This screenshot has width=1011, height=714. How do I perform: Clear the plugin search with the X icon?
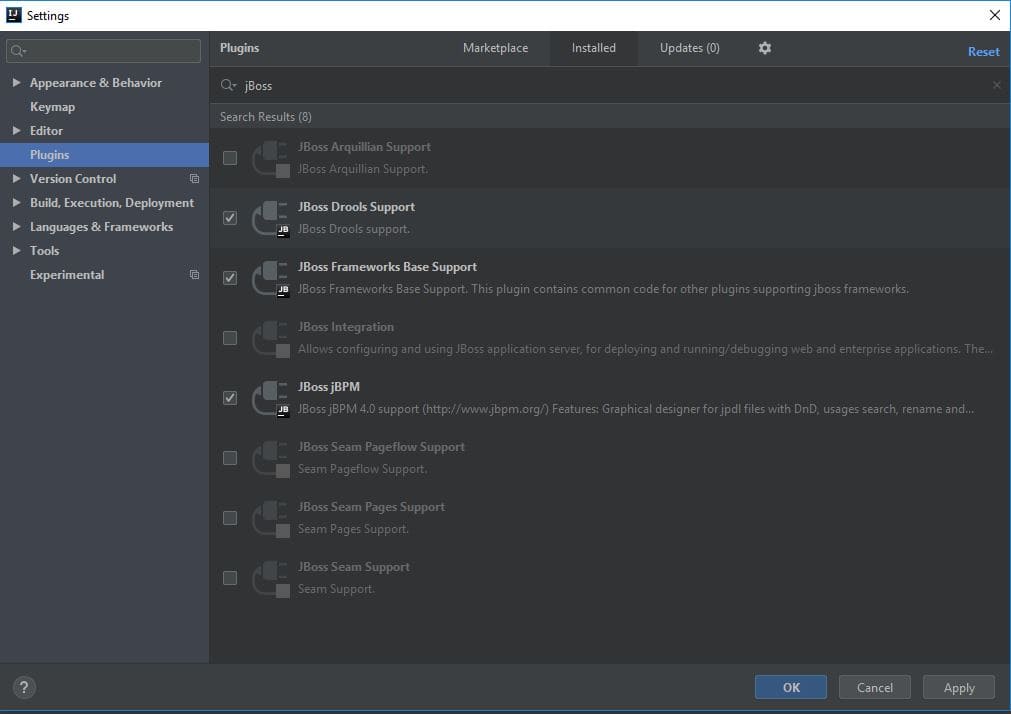click(996, 86)
